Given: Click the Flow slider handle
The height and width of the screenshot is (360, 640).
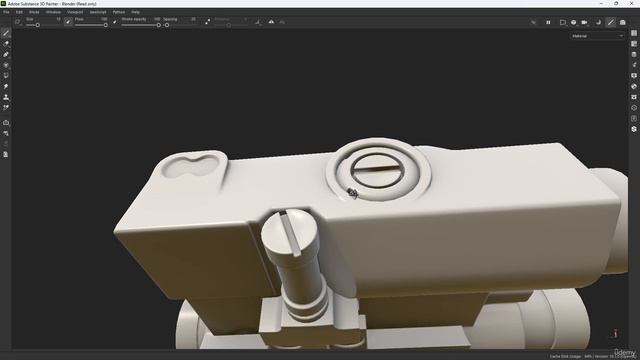Looking at the screenshot, I should (106, 25).
